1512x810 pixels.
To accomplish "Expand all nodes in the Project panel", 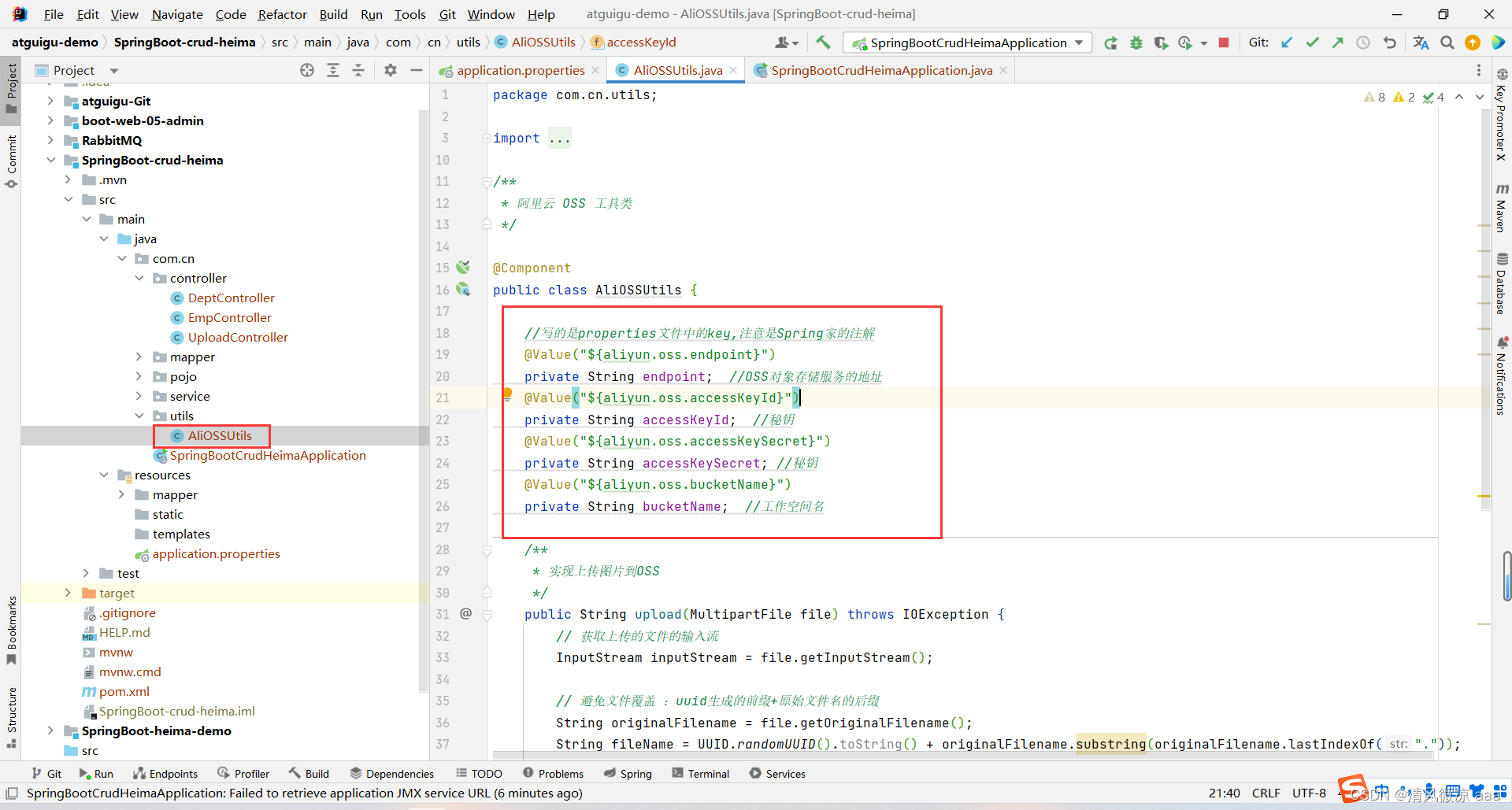I will click(333, 70).
